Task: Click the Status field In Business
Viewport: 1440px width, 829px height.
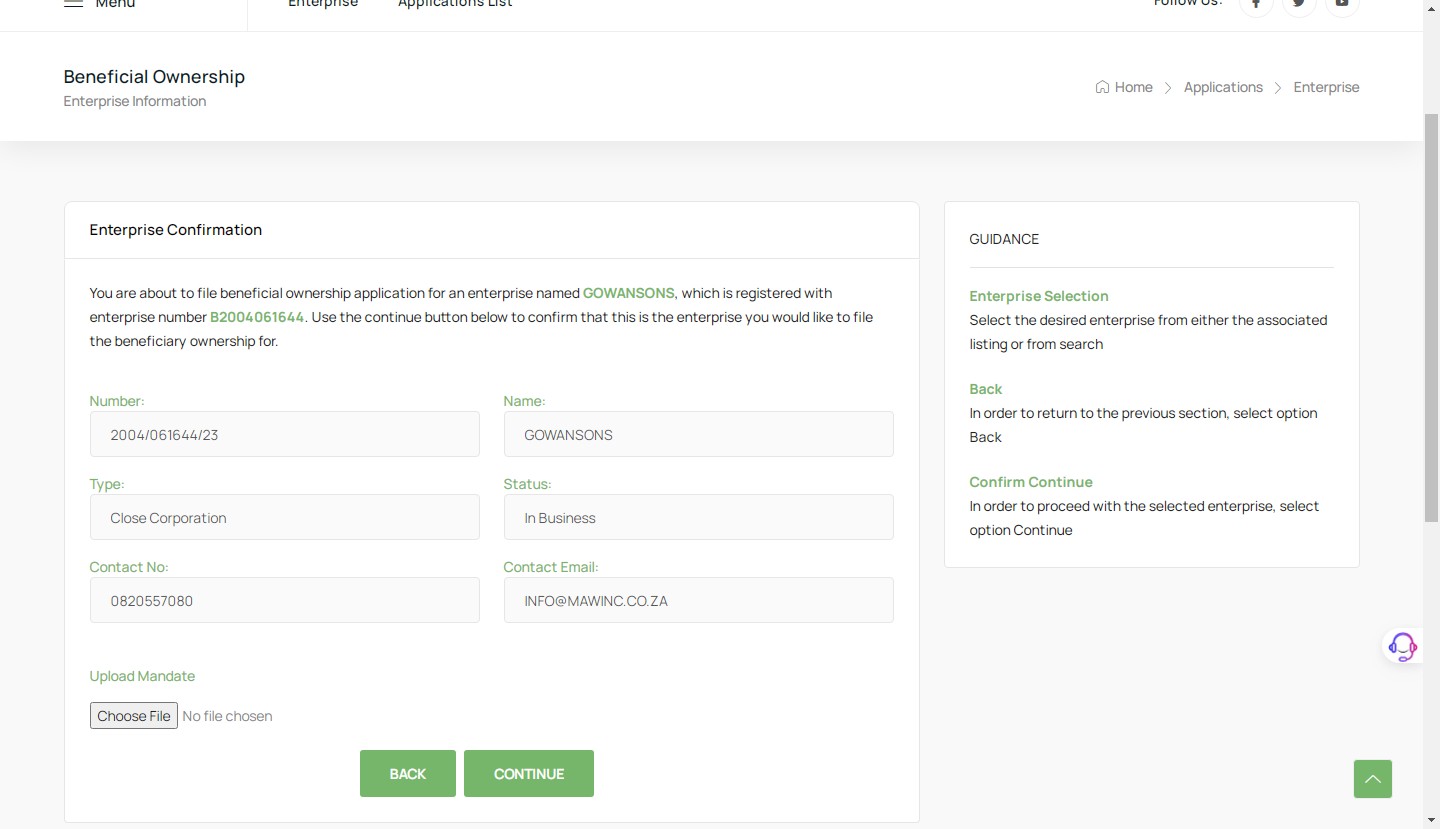Action: click(698, 518)
